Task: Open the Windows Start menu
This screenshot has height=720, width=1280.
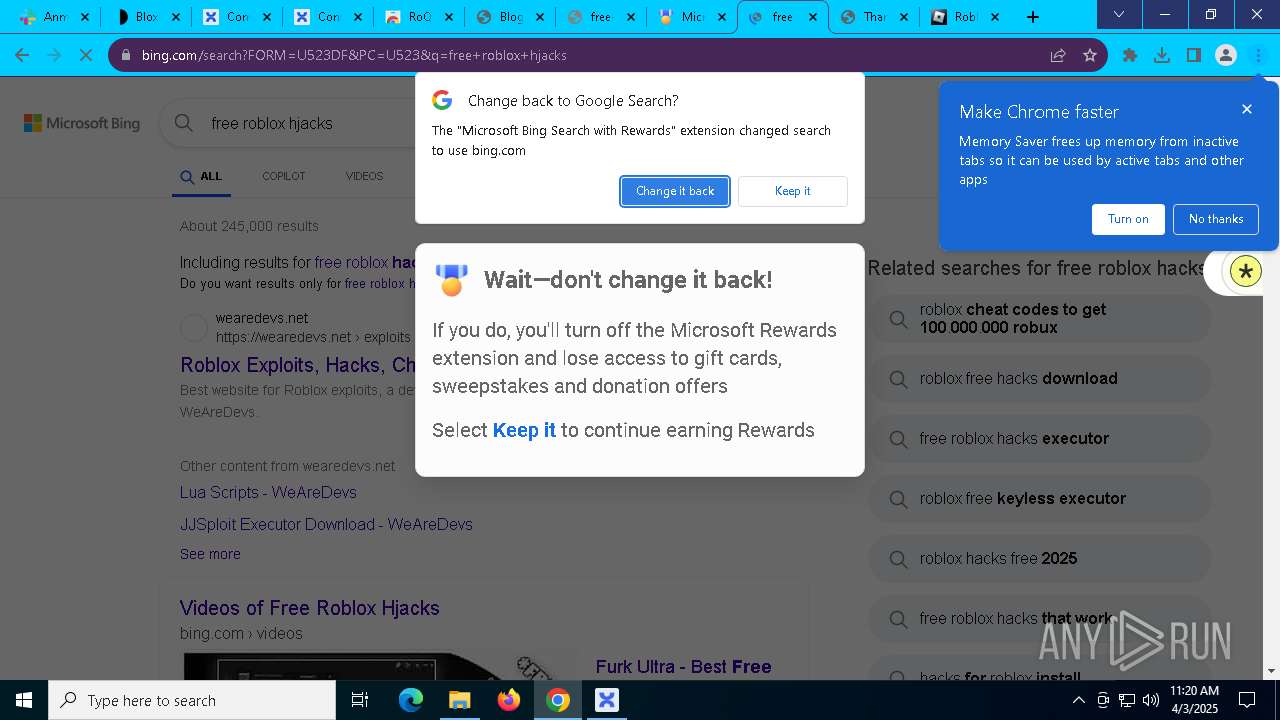Action: pyautogui.click(x=24, y=700)
